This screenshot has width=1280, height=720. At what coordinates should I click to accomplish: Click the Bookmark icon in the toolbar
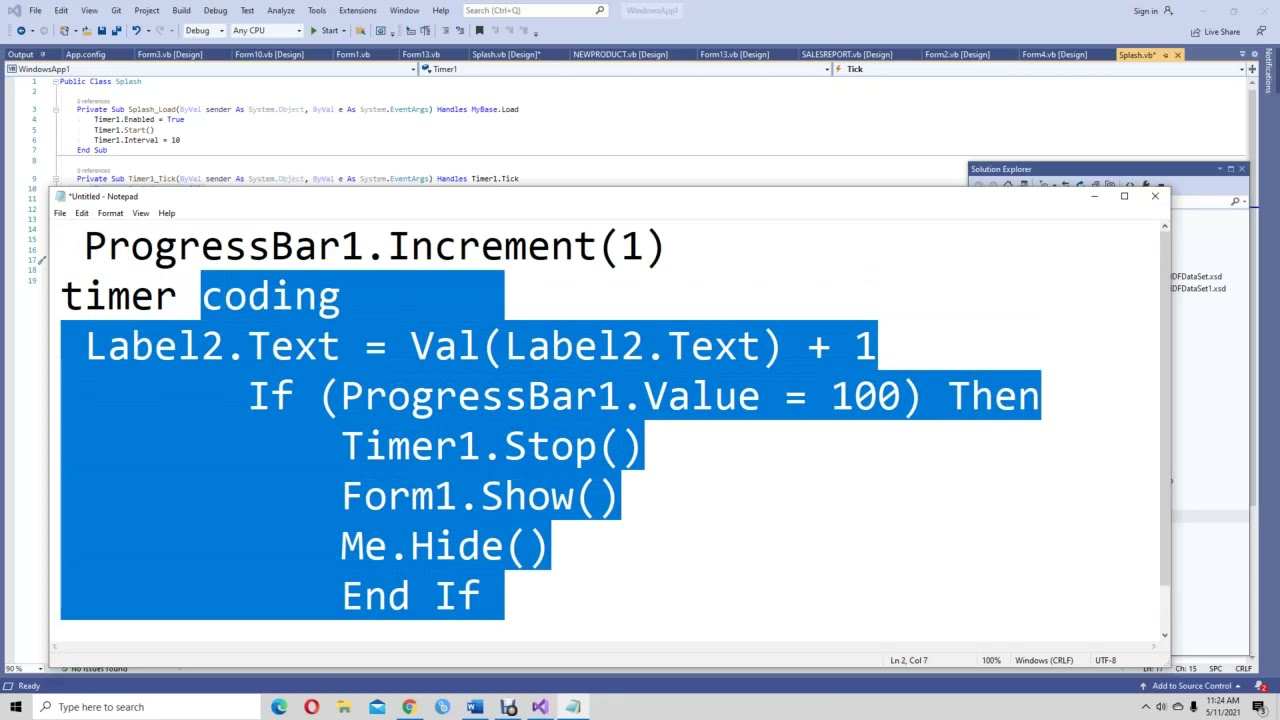point(479,31)
